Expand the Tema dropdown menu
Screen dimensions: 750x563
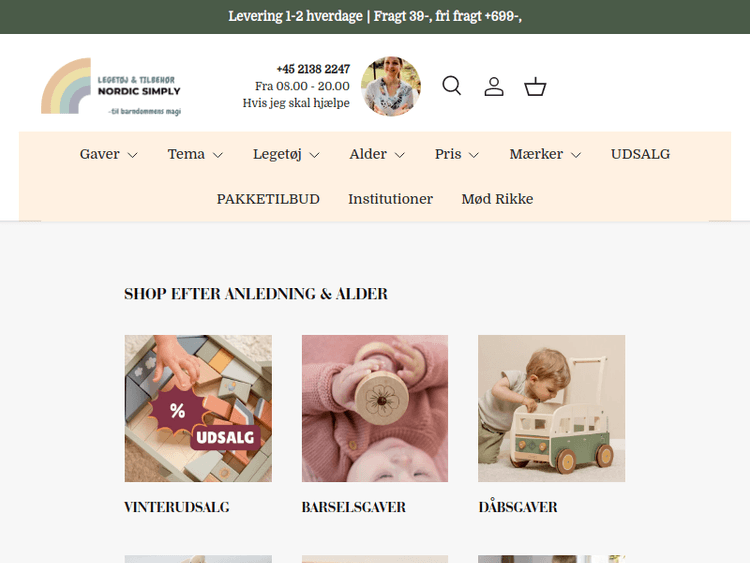(195, 154)
